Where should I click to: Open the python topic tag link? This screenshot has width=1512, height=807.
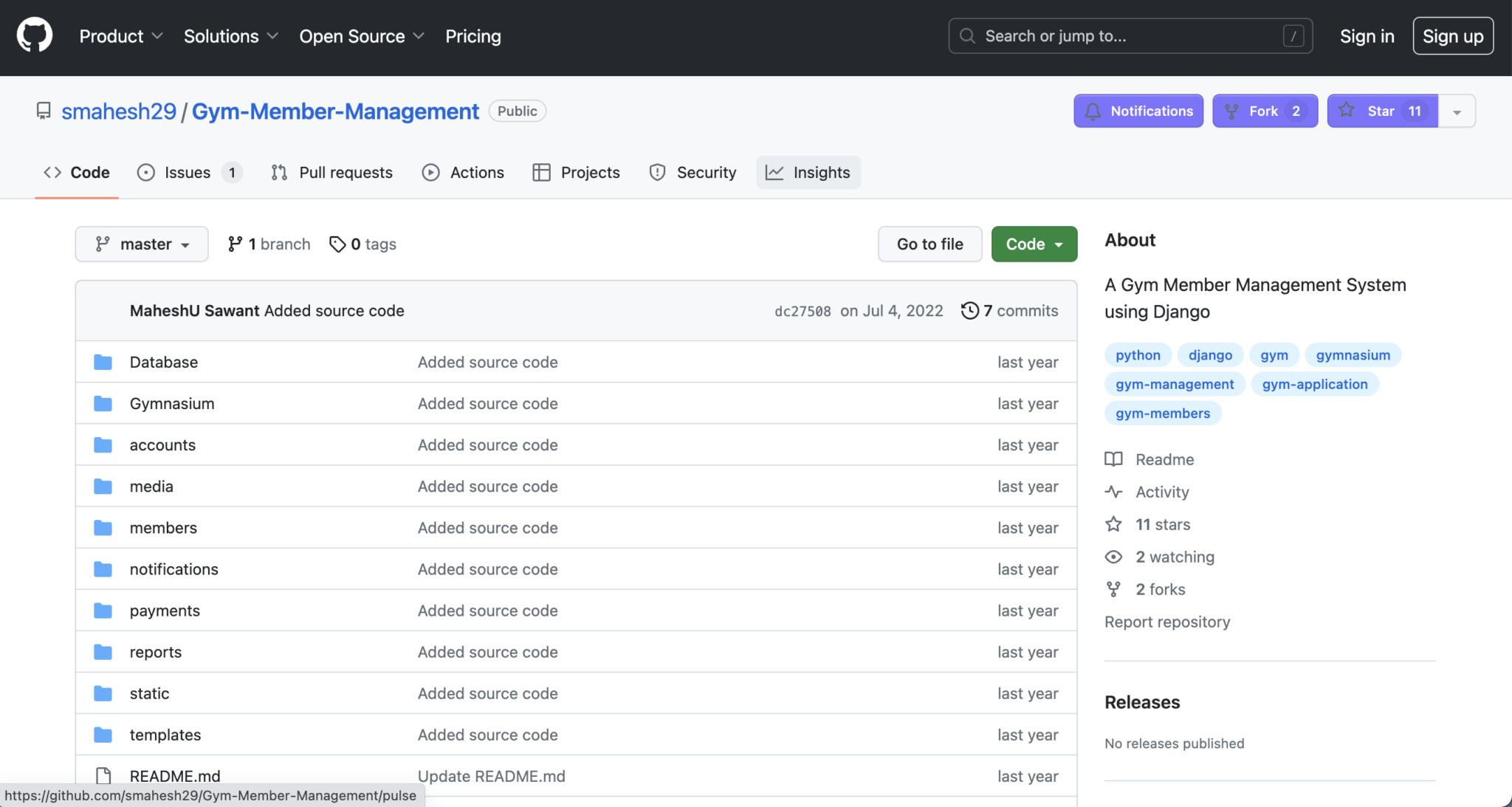click(1138, 354)
